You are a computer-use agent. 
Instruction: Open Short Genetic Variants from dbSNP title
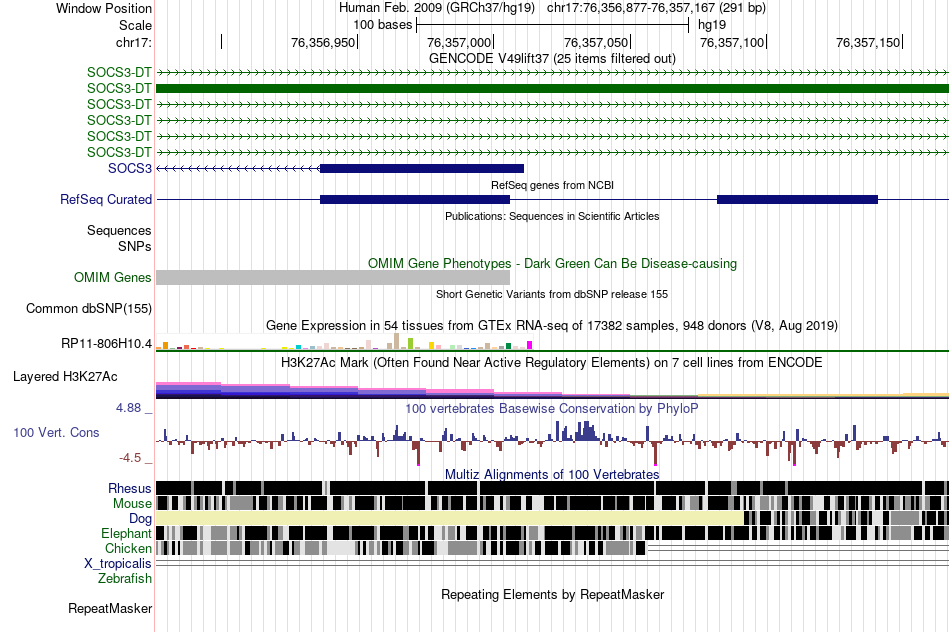(552, 294)
